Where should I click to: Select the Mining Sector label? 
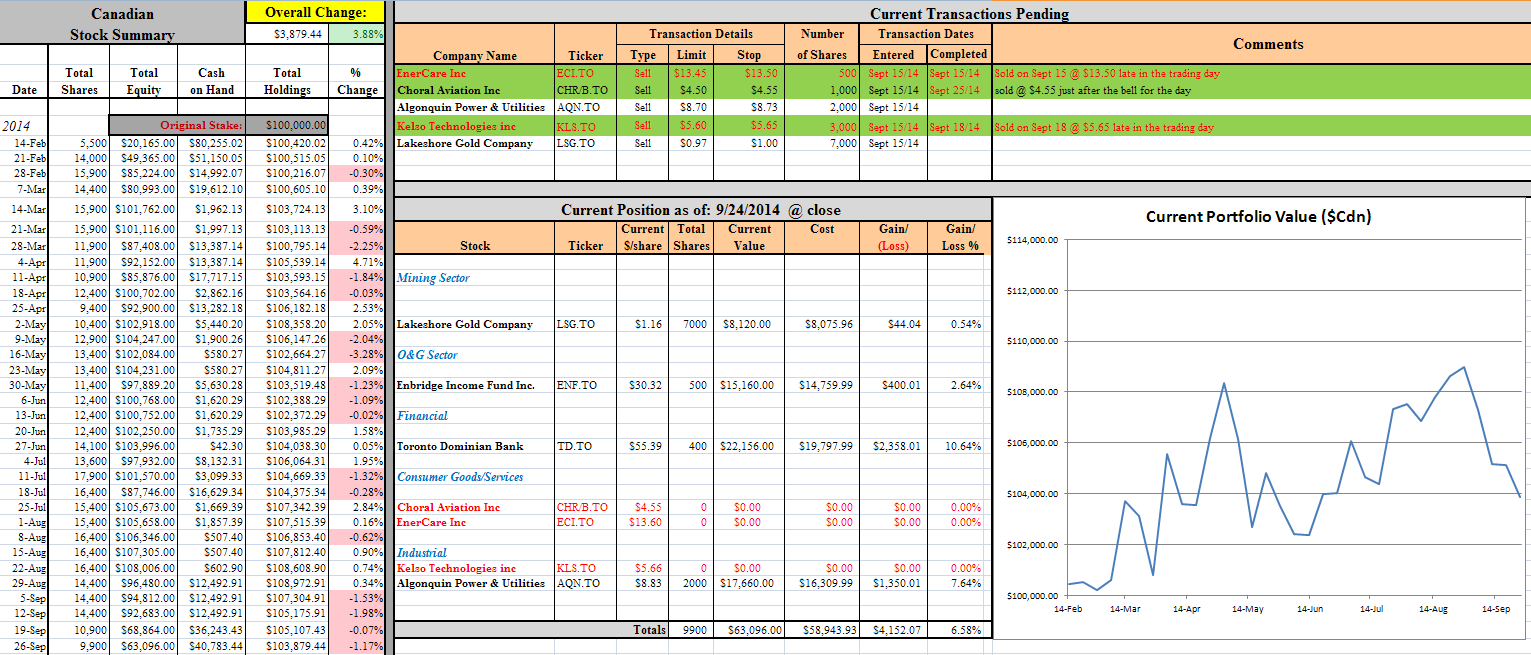(x=434, y=278)
